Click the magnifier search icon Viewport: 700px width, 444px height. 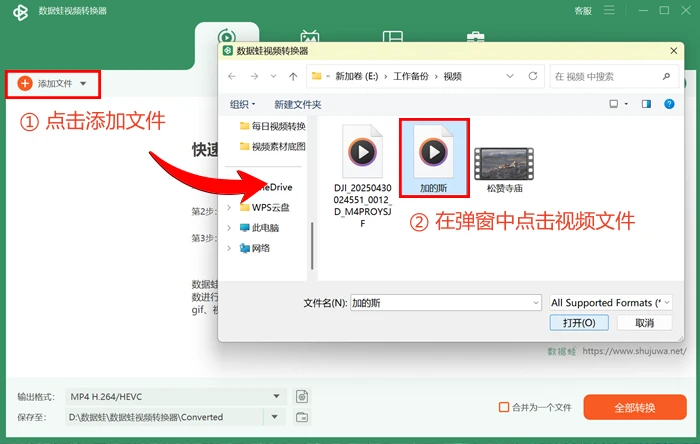coord(667,76)
